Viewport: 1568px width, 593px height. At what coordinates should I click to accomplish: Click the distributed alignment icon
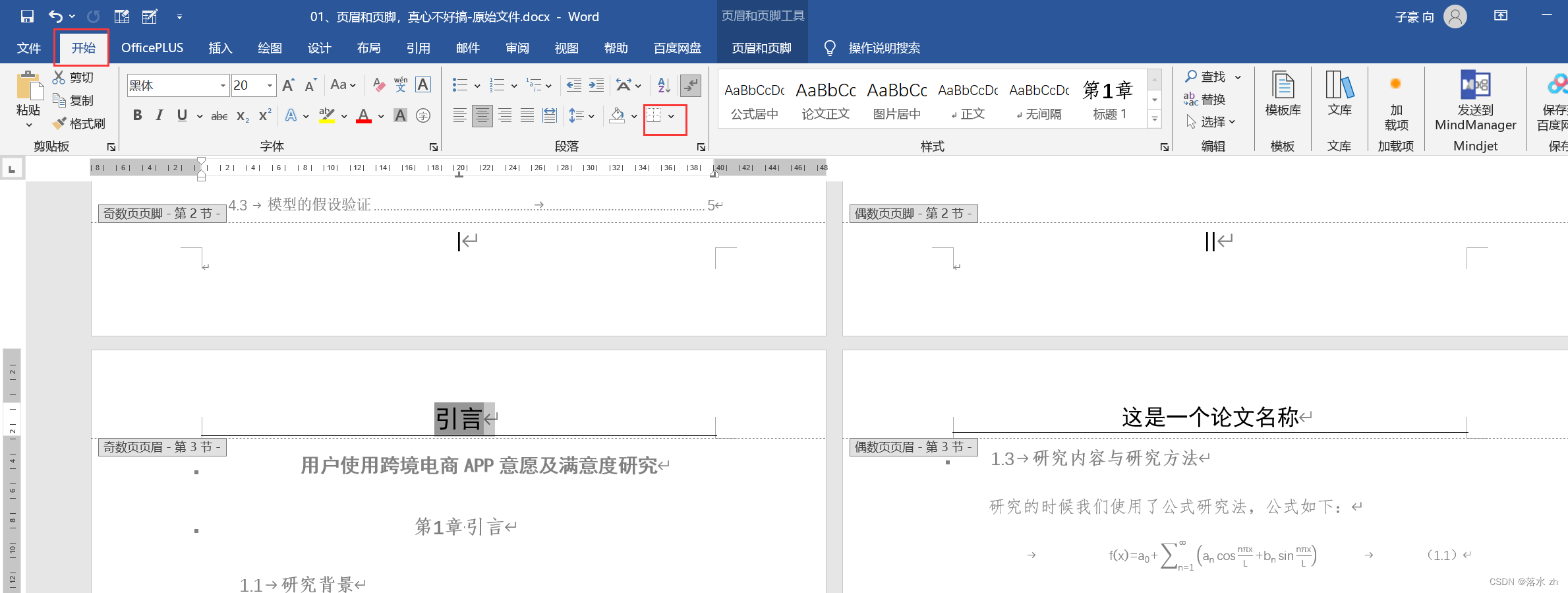pyautogui.click(x=549, y=115)
